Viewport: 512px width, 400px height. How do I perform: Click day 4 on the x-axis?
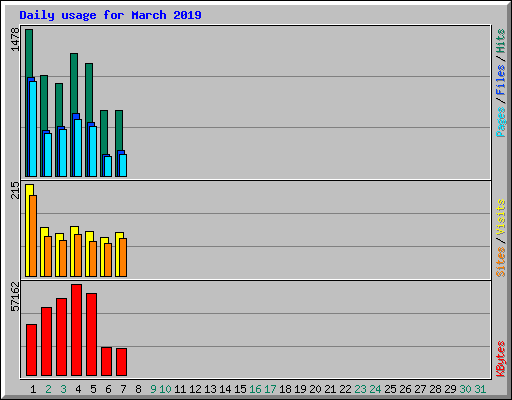[78, 389]
